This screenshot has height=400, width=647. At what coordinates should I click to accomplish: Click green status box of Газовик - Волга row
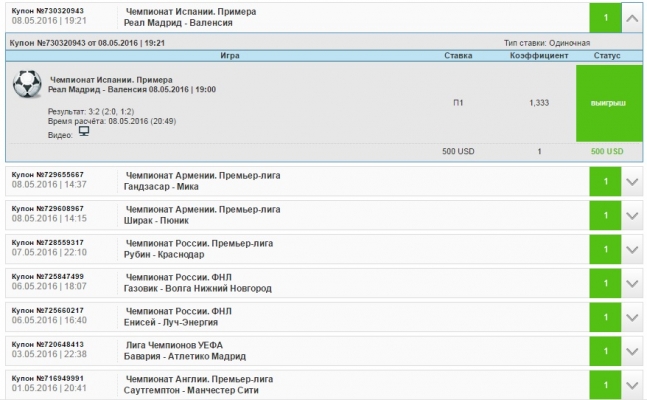[605, 283]
